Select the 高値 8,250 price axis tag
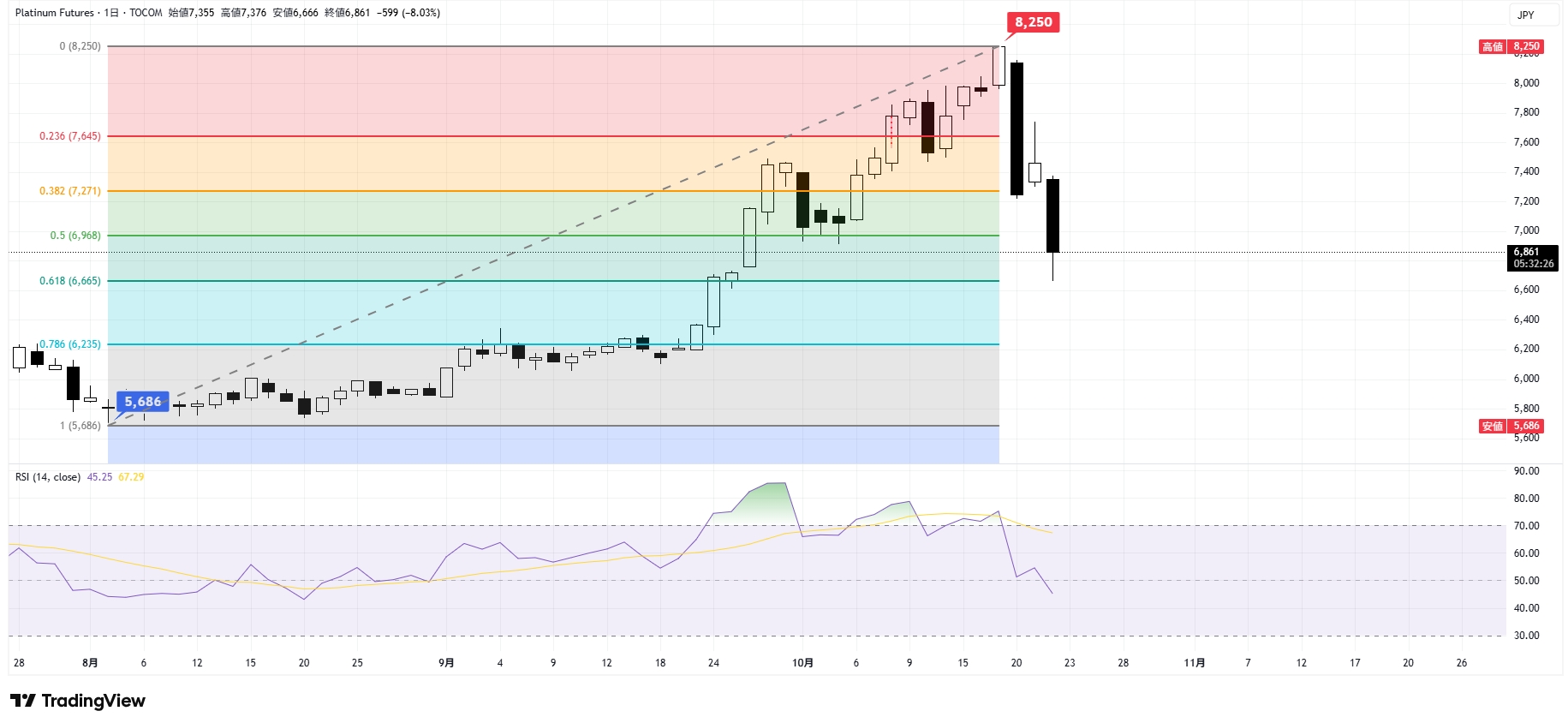The height and width of the screenshot is (723, 1568). pos(1511,46)
